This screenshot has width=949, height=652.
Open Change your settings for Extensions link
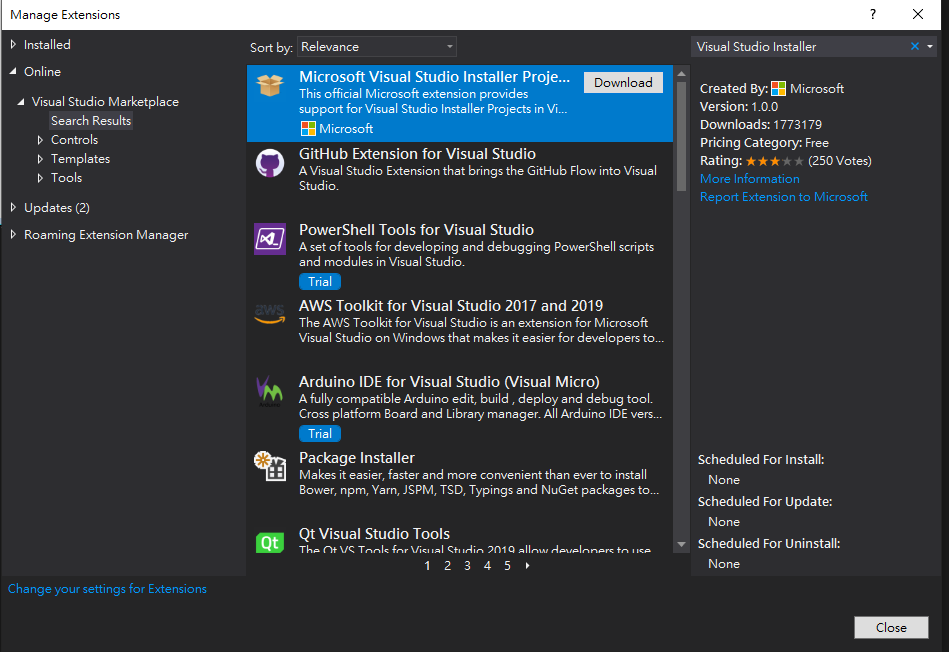[107, 588]
